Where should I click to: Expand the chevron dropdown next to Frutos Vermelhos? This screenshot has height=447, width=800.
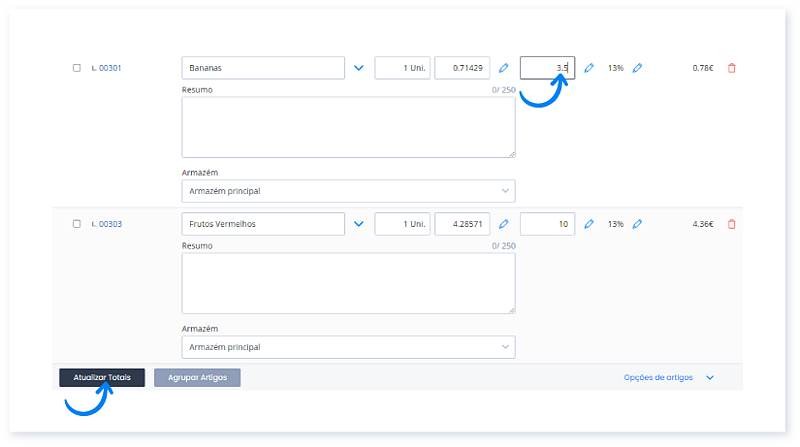tap(359, 224)
